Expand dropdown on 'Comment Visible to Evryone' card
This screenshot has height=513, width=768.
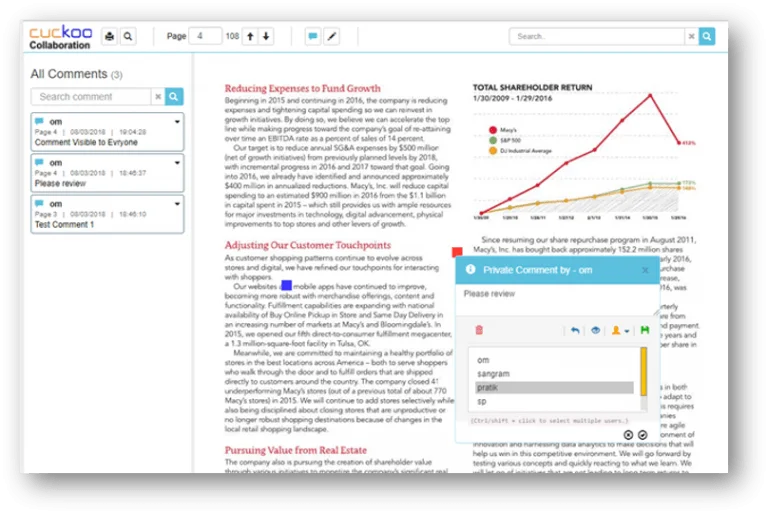tap(177, 122)
